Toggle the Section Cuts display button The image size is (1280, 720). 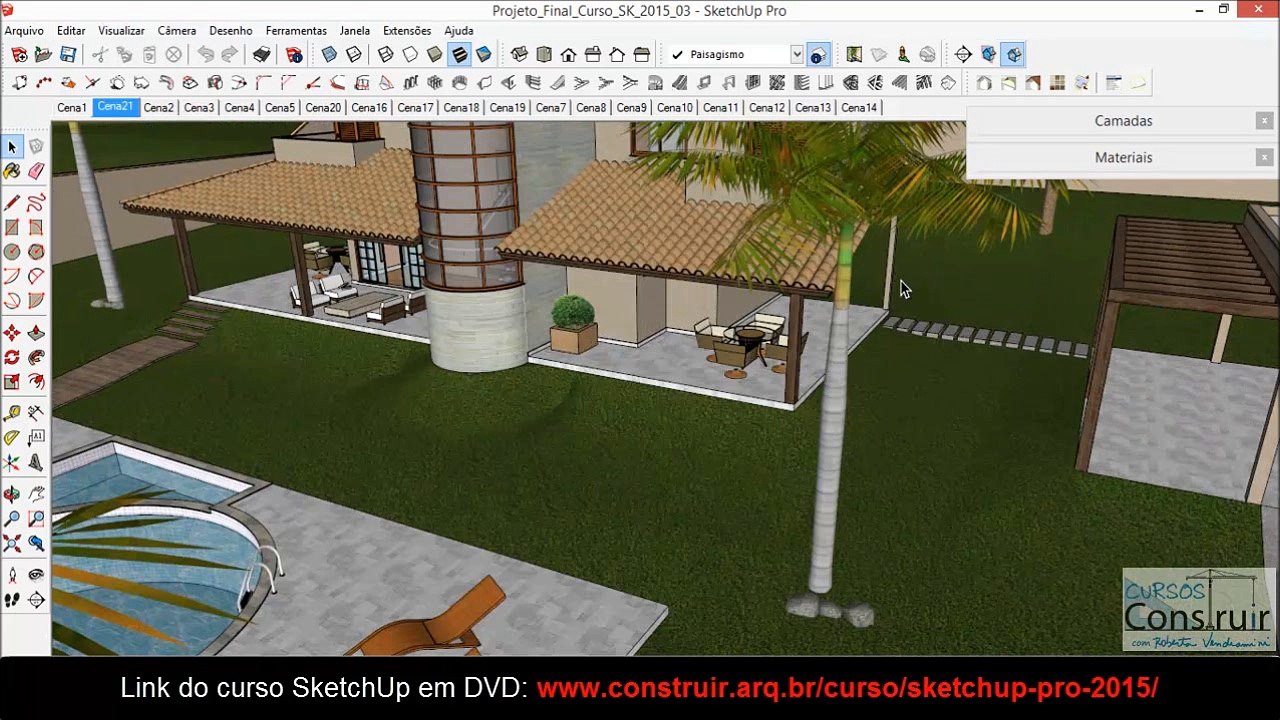click(1014, 54)
